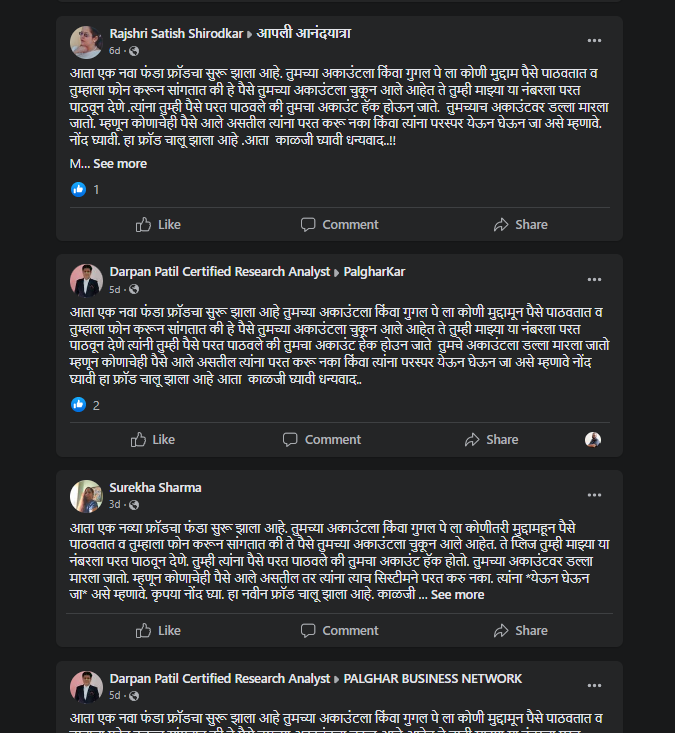675x733 pixels.
Task: Click the small profile avatar beside Share
Action: 593,439
